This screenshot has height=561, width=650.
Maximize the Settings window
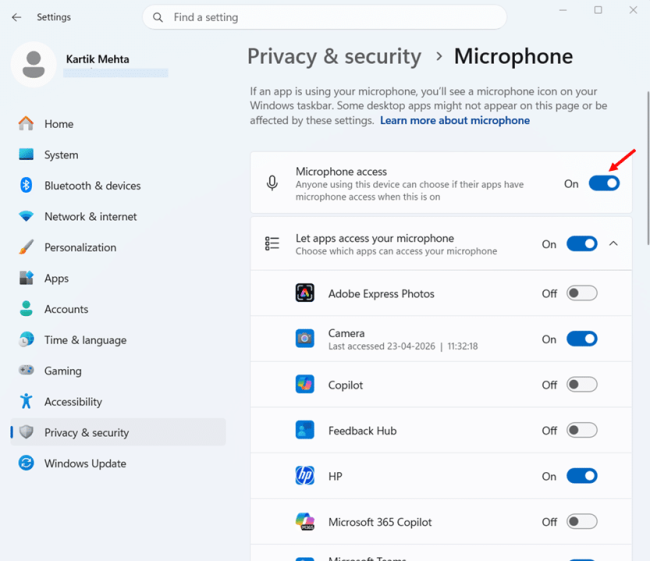click(x=598, y=10)
